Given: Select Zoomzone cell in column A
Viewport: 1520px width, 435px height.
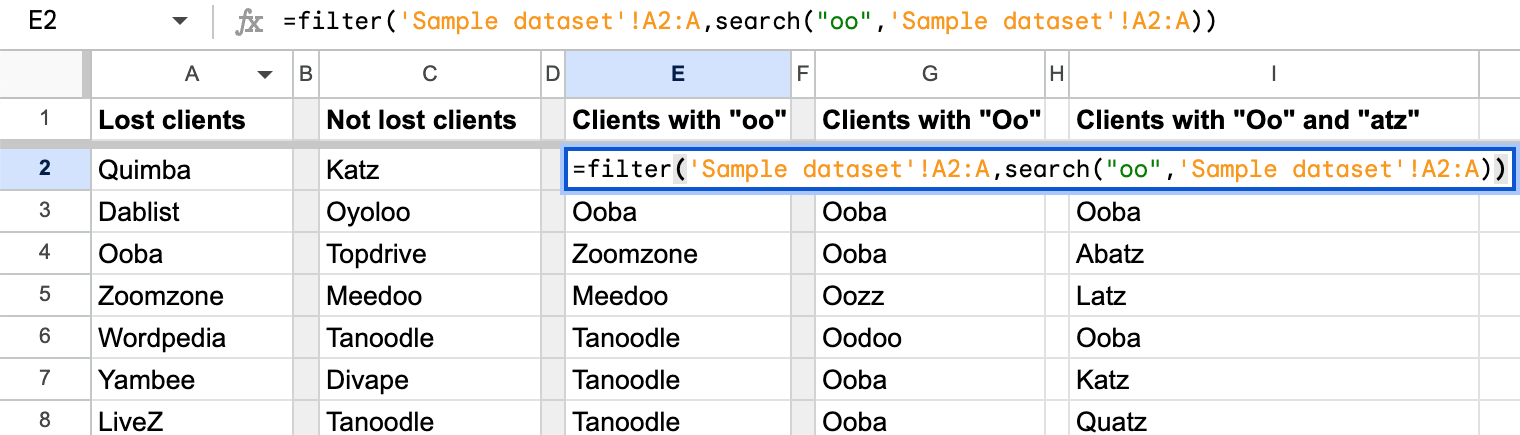Looking at the screenshot, I should [x=193, y=295].
